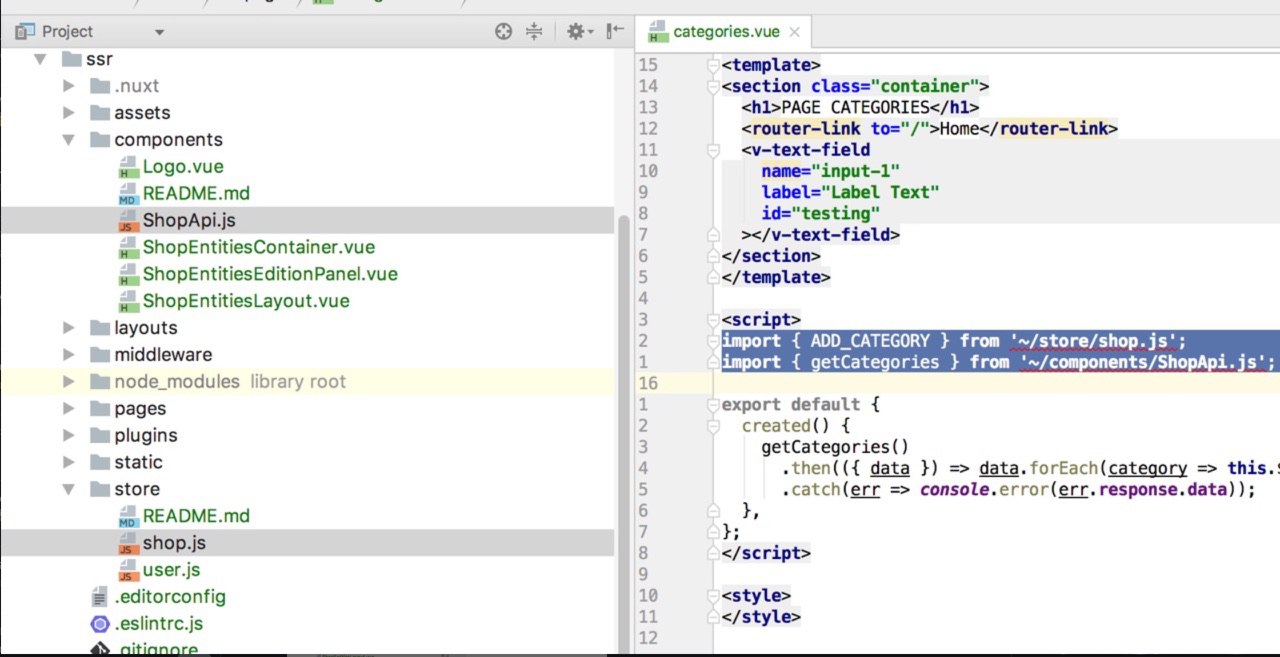Select the node_modules library root row
This screenshot has height=657, width=1280.
point(307,382)
